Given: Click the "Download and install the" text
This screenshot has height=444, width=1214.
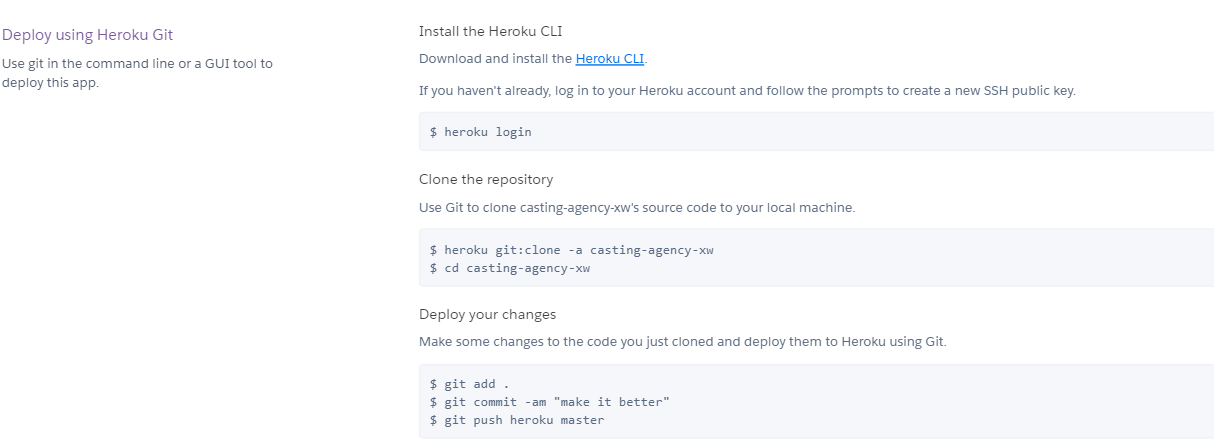Looking at the screenshot, I should [495, 59].
